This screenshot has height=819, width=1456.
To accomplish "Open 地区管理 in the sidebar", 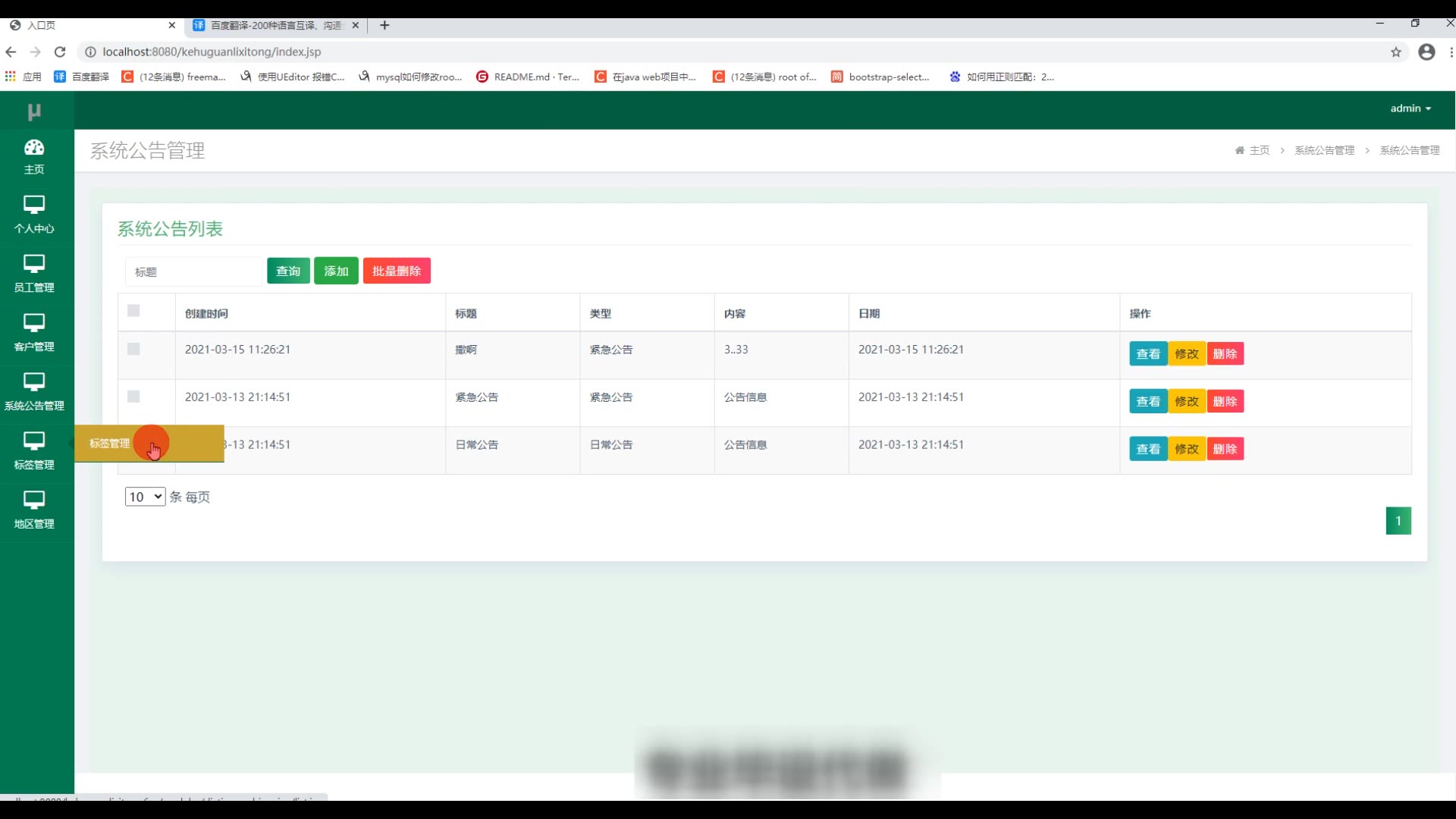I will pos(34,510).
